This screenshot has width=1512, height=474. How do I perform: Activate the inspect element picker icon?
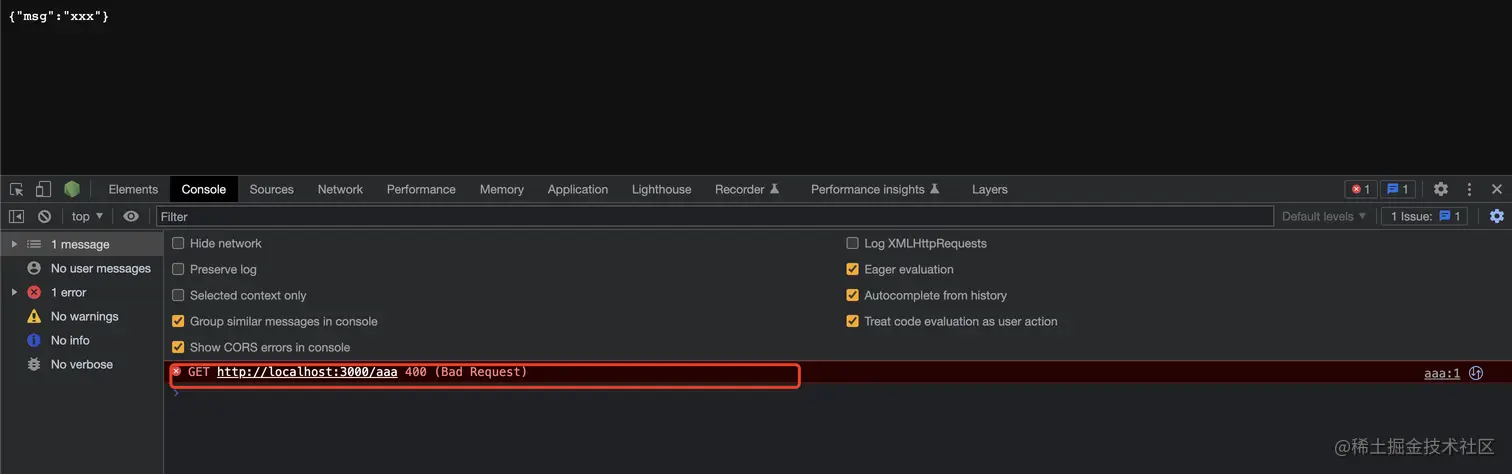pos(17,189)
